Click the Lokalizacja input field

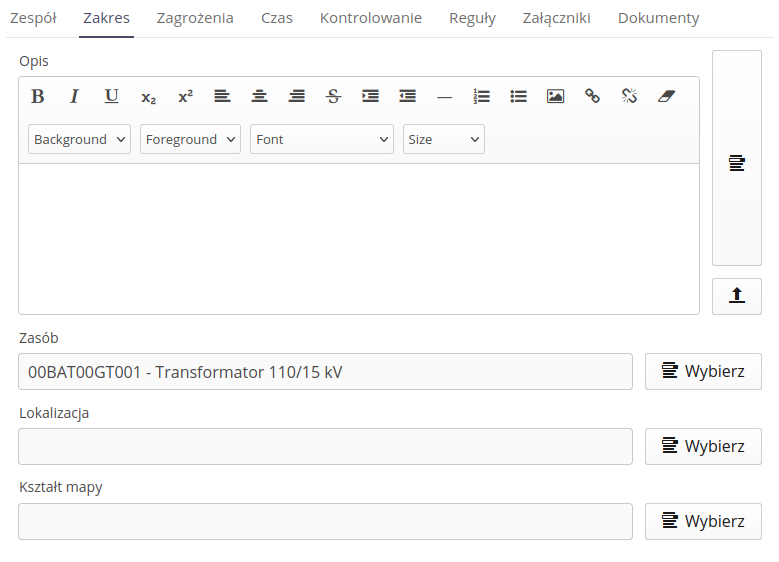pyautogui.click(x=325, y=446)
